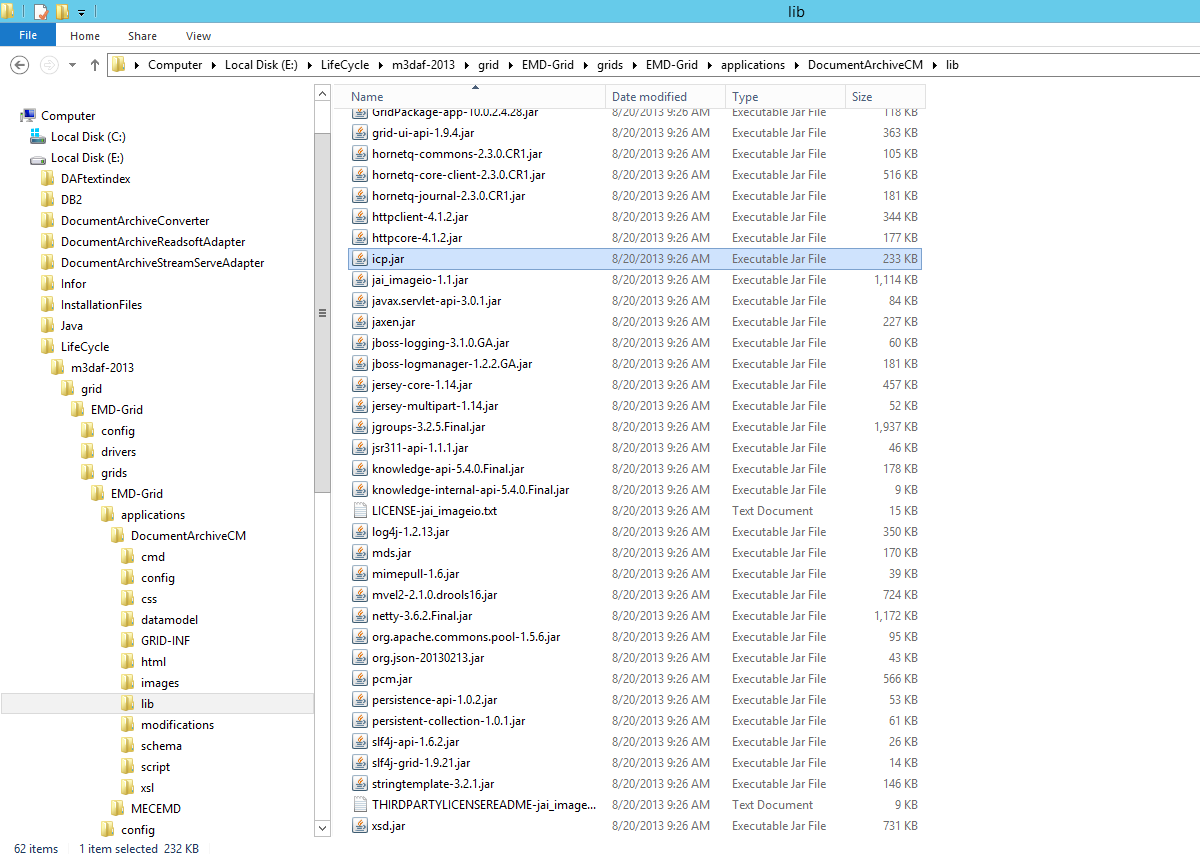1200x860 pixels.
Task: Open the Share ribbon tab
Action: click(142, 36)
